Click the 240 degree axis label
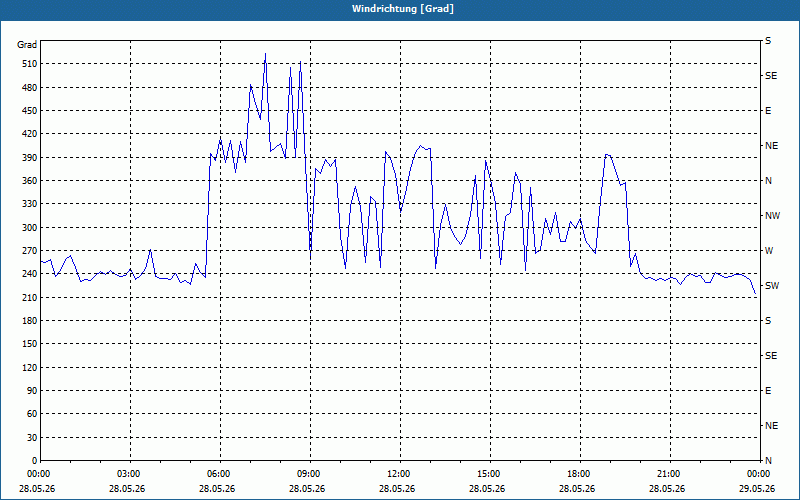Image resolution: width=800 pixels, height=500 pixels. click(29, 274)
